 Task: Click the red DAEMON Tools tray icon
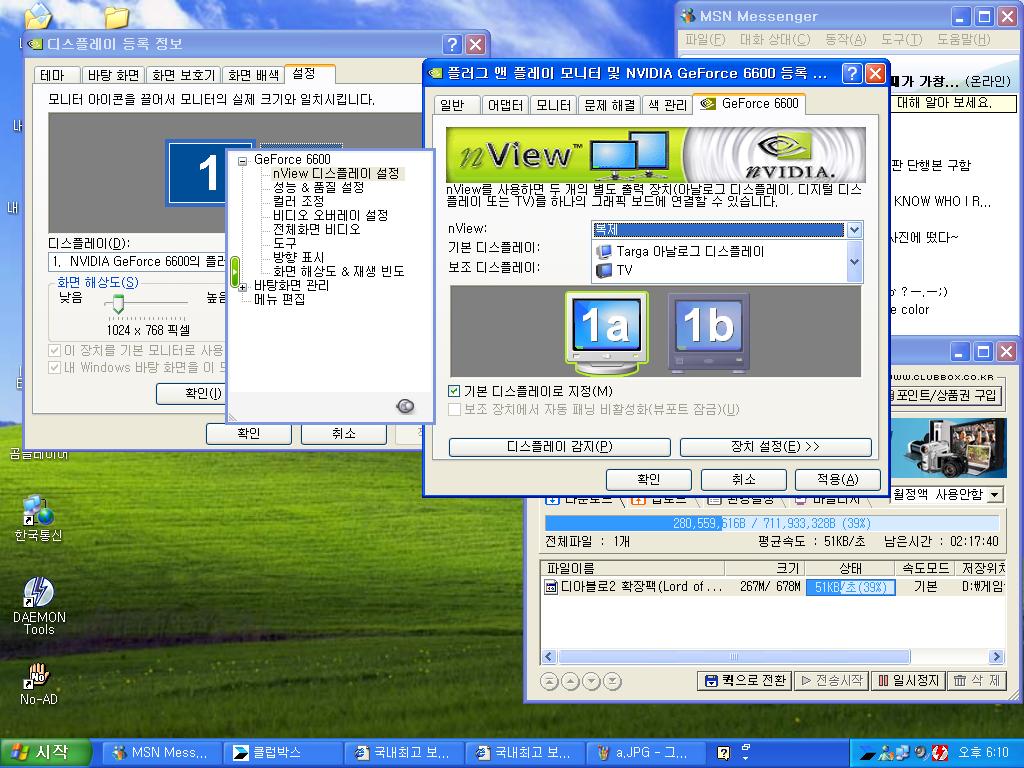[940, 752]
